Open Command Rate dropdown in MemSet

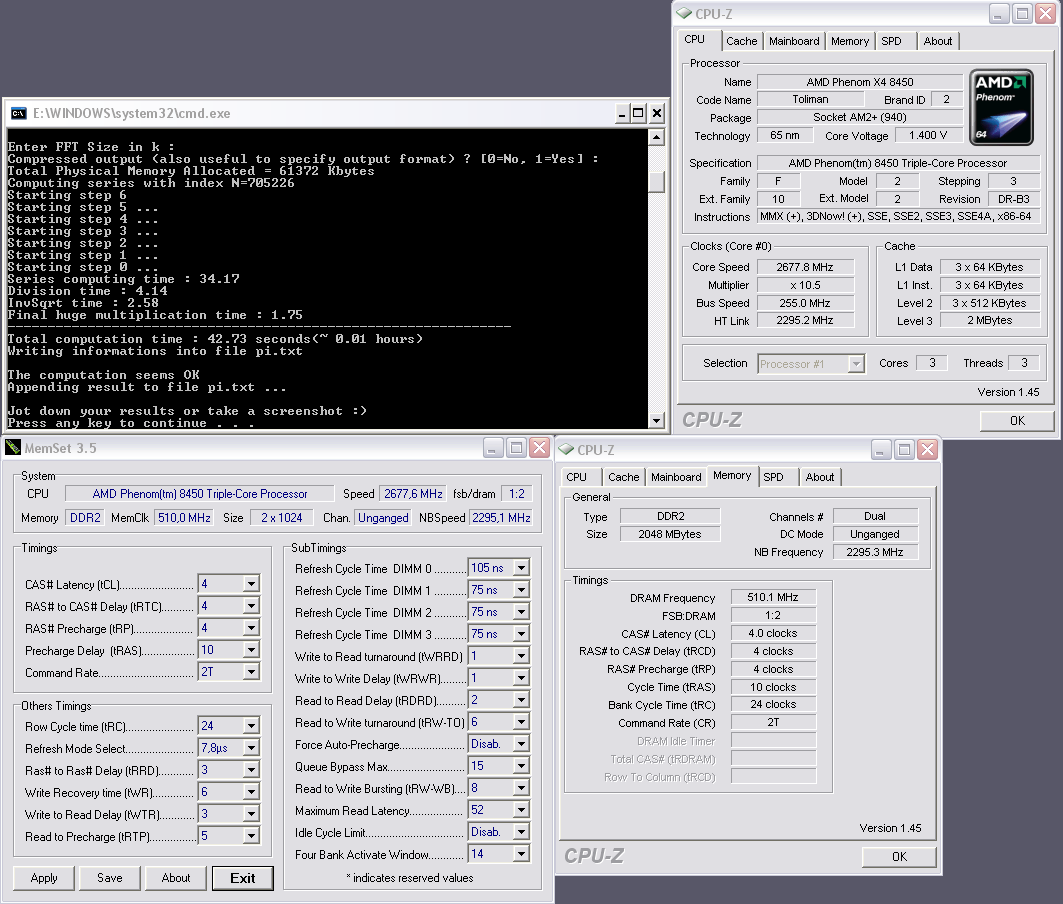(252, 672)
